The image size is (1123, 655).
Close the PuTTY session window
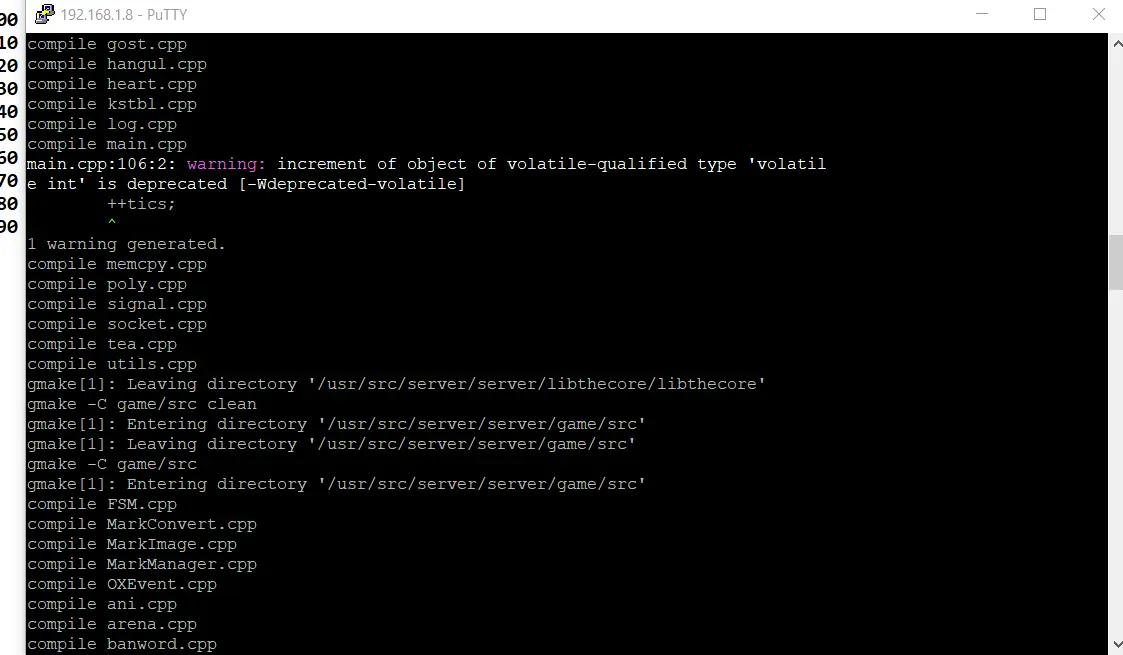click(1099, 14)
